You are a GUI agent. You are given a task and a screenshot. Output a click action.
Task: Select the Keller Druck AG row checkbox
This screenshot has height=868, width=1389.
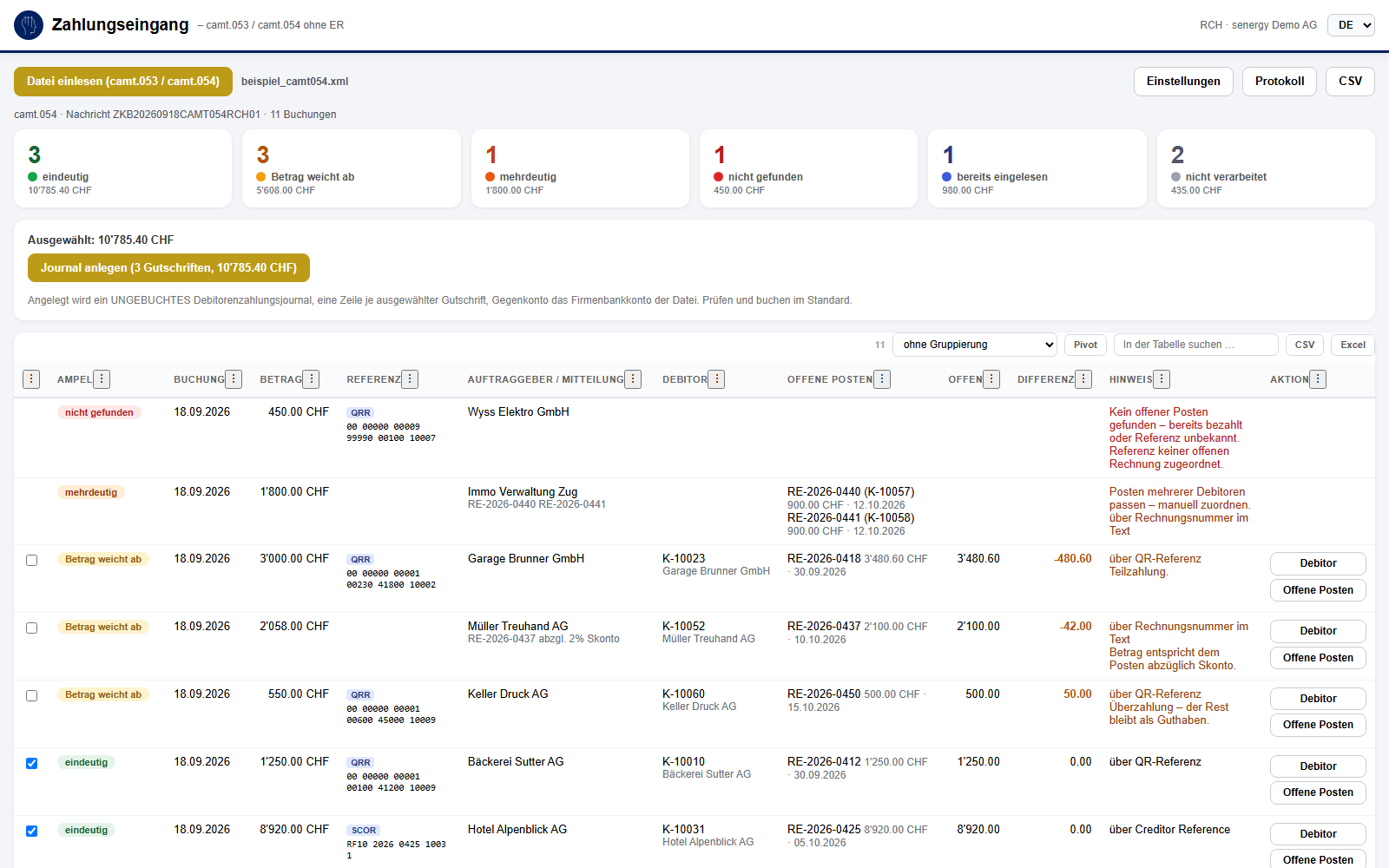(31, 696)
